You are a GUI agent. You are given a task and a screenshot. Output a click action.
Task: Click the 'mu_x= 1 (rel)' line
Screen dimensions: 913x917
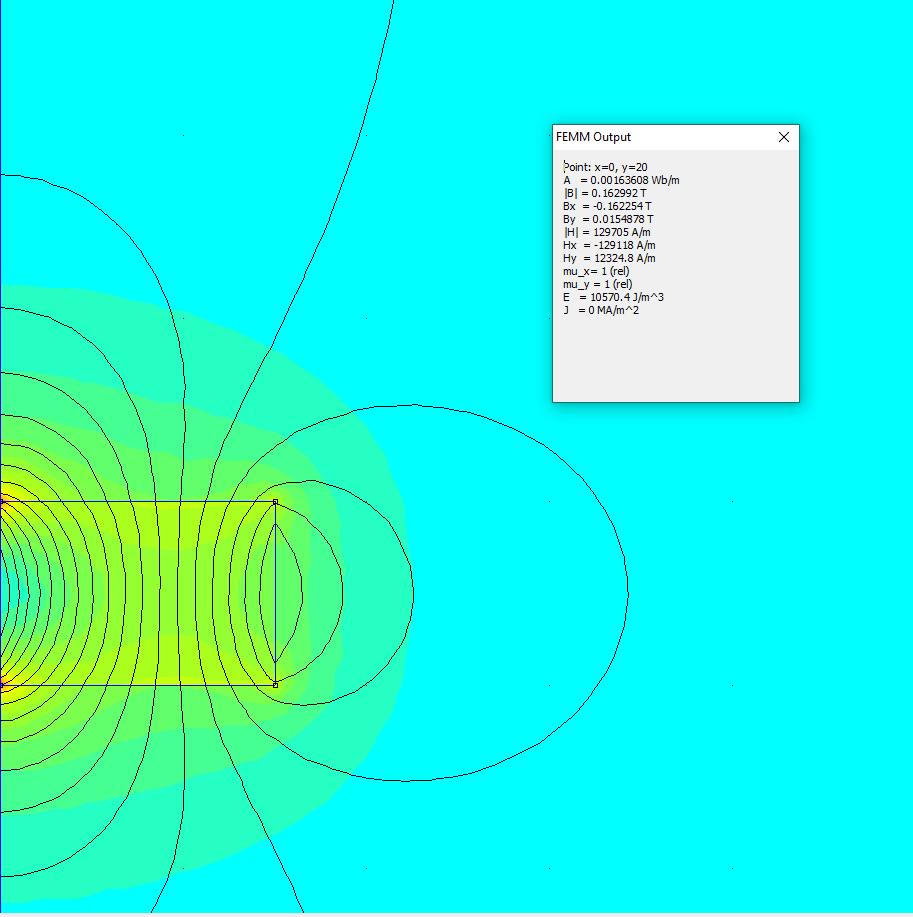click(x=596, y=271)
